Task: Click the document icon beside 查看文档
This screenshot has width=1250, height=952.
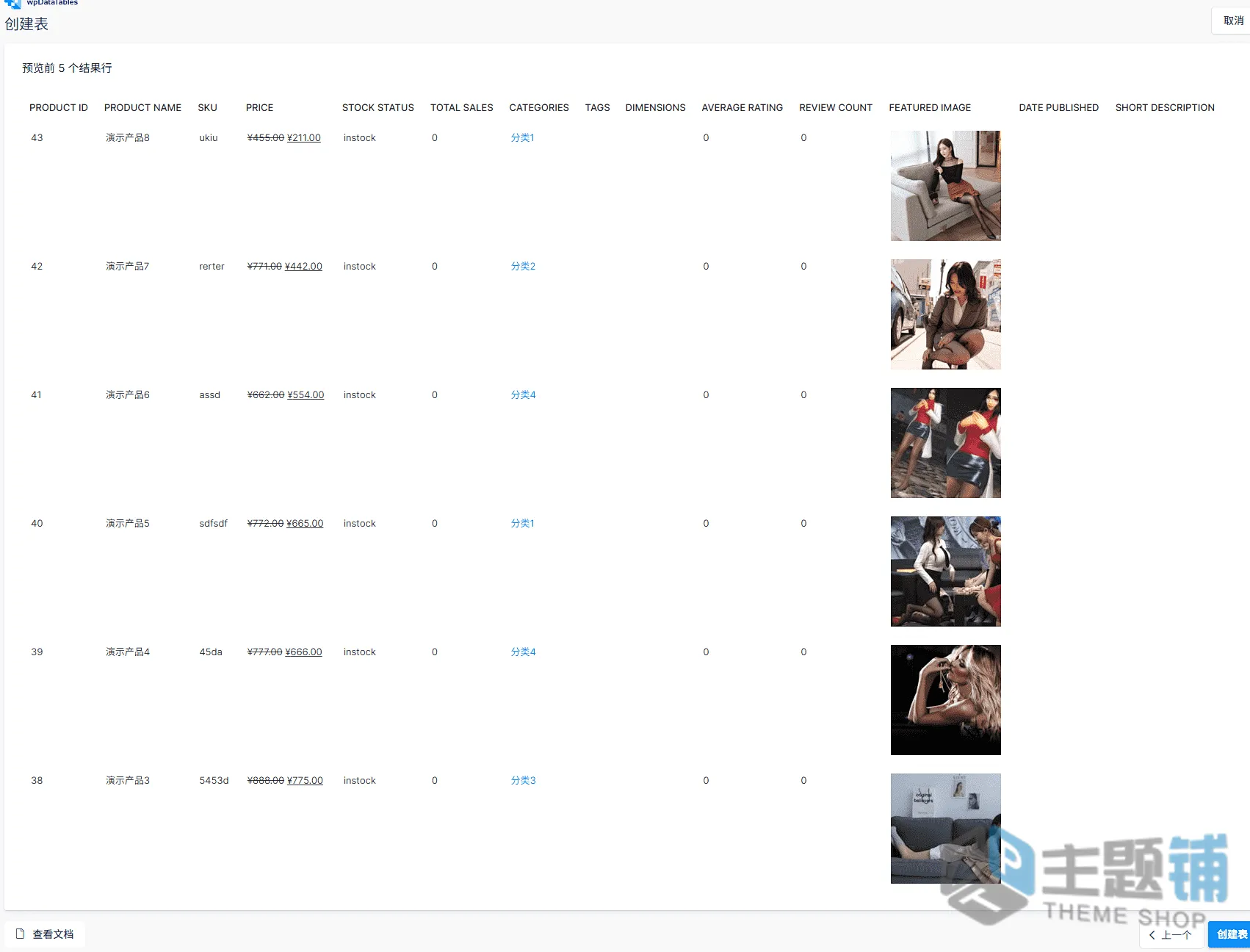Action: click(x=21, y=934)
